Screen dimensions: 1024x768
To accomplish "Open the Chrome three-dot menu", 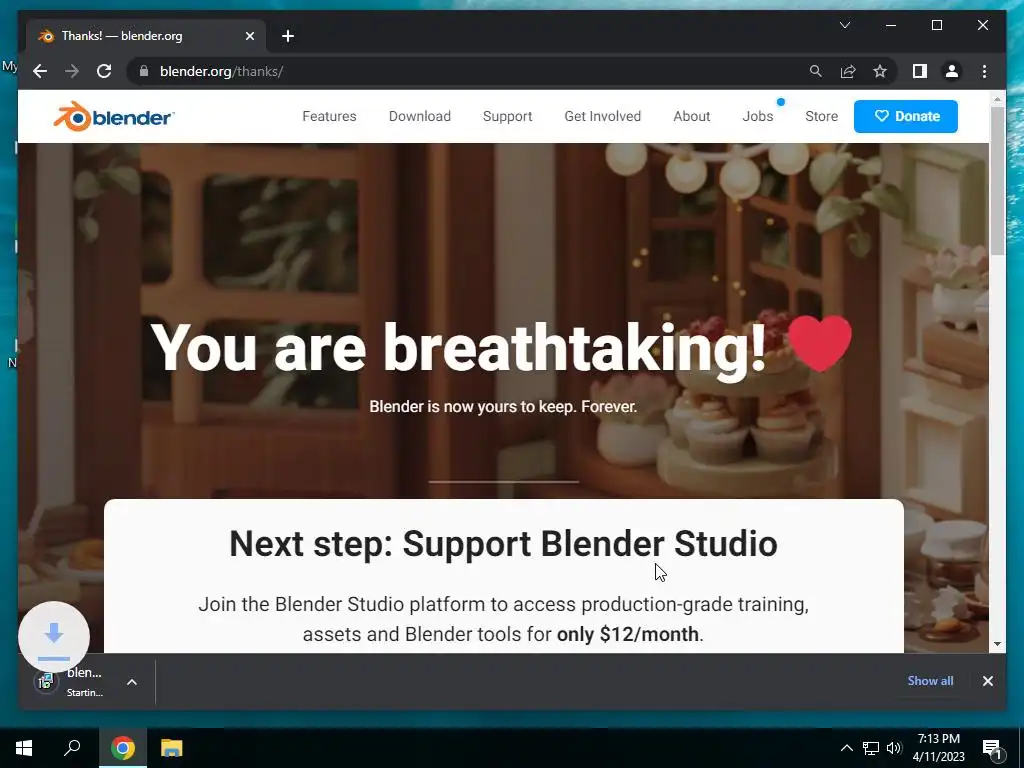I will (x=984, y=71).
